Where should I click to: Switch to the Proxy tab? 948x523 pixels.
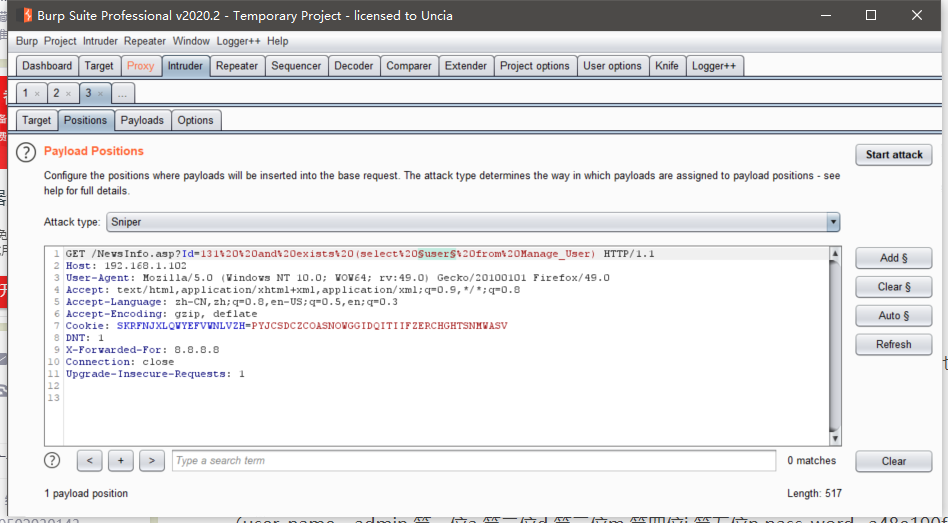click(x=140, y=66)
